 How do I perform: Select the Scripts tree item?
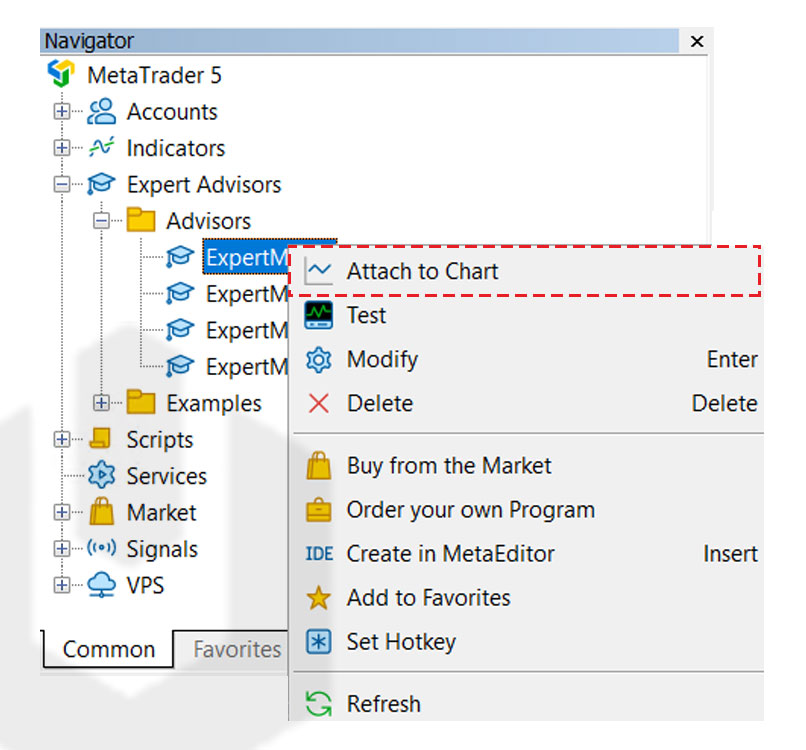point(159,440)
